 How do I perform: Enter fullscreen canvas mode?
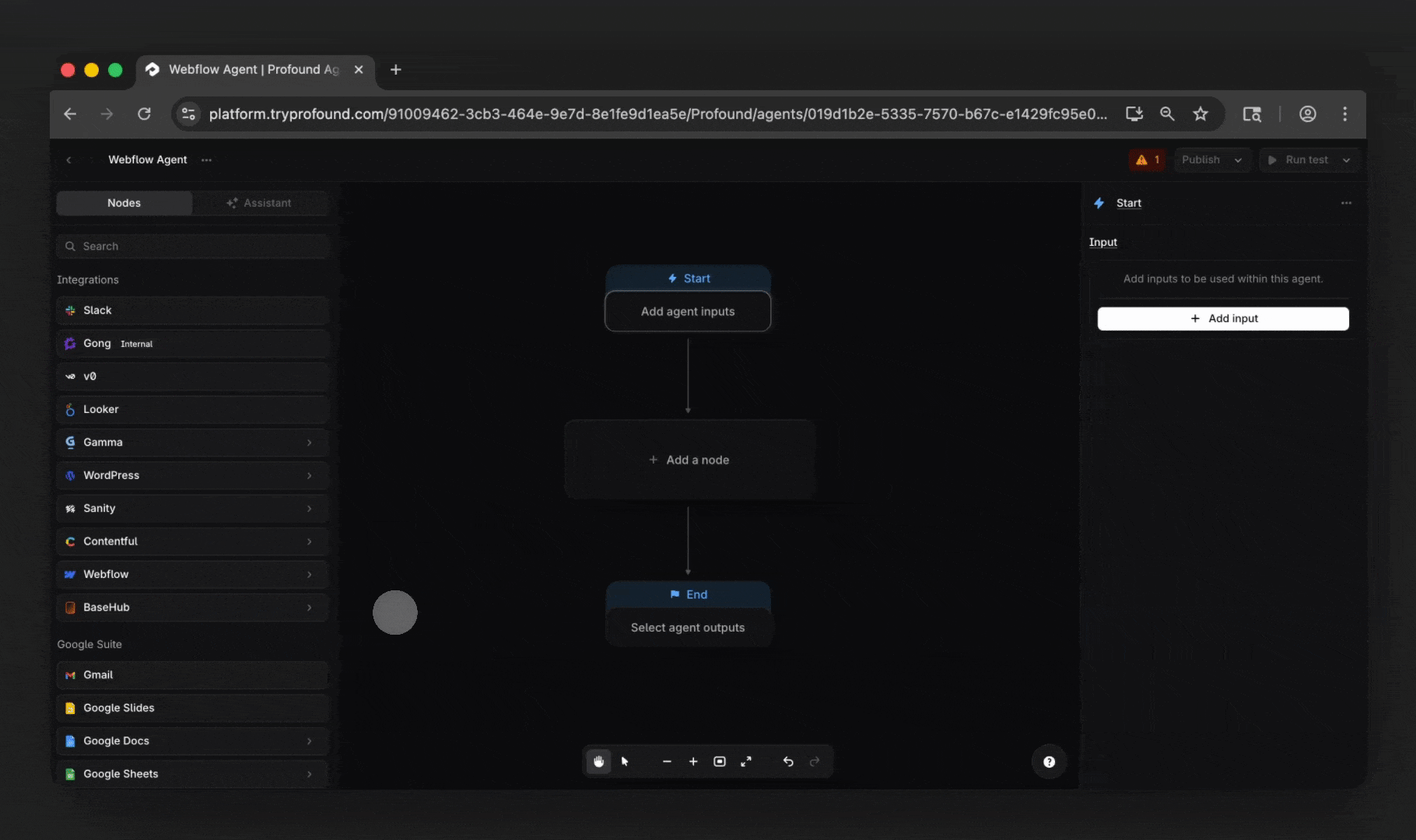(746, 761)
